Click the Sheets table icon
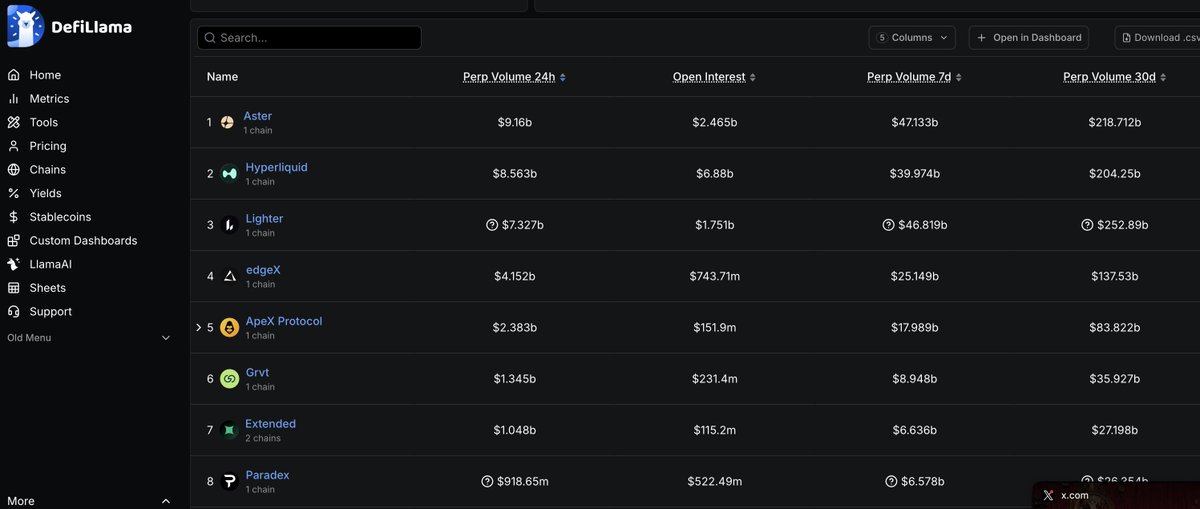 pyautogui.click(x=13, y=288)
